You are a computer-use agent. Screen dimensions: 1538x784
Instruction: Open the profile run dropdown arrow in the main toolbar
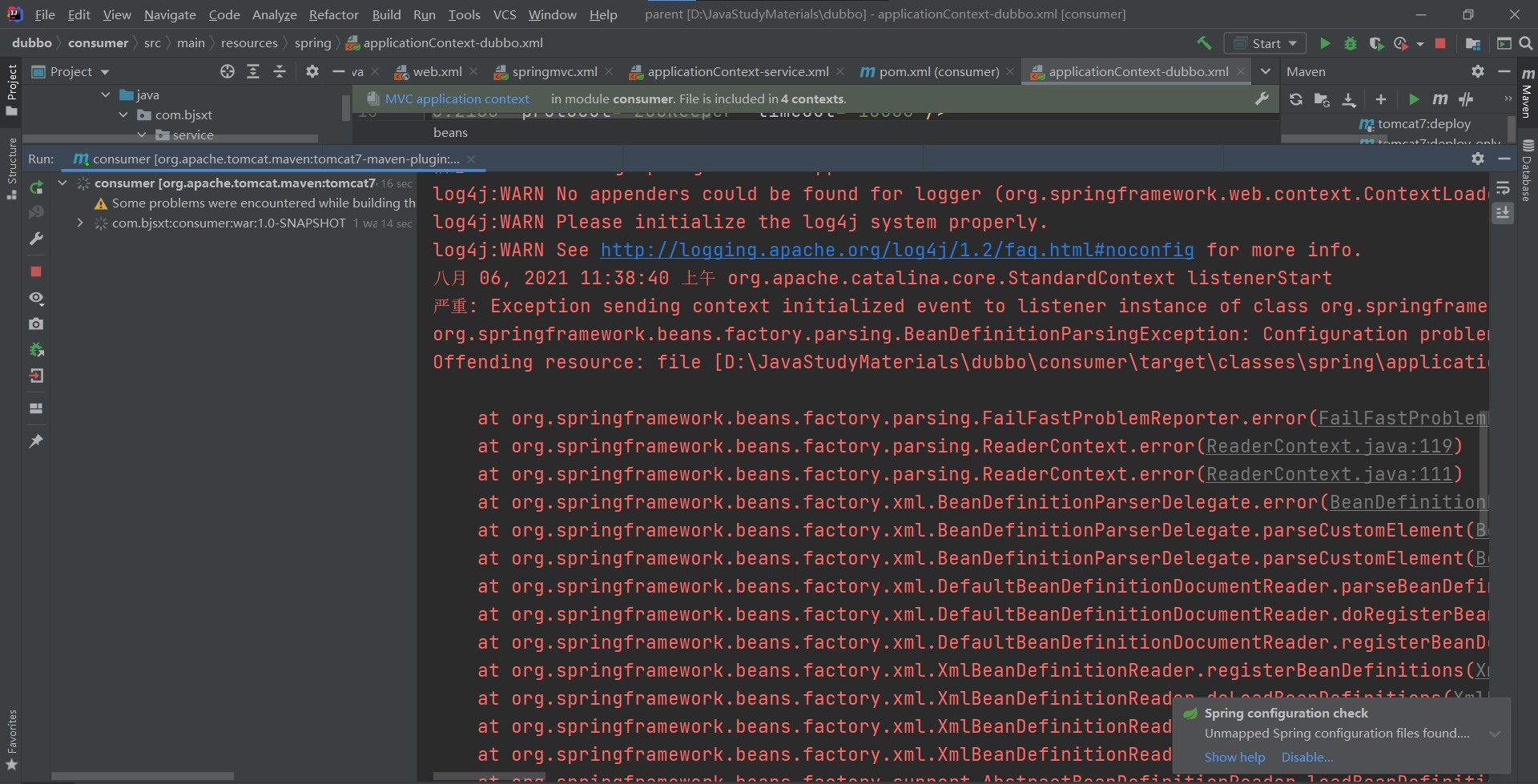[1420, 44]
